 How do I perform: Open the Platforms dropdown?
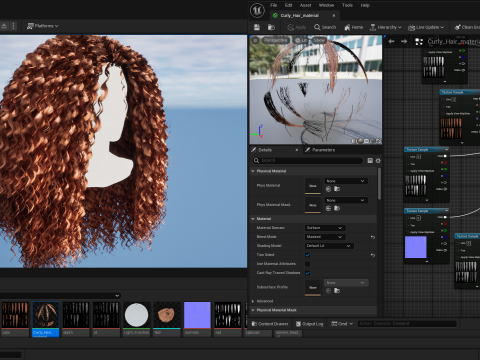click(x=42, y=26)
